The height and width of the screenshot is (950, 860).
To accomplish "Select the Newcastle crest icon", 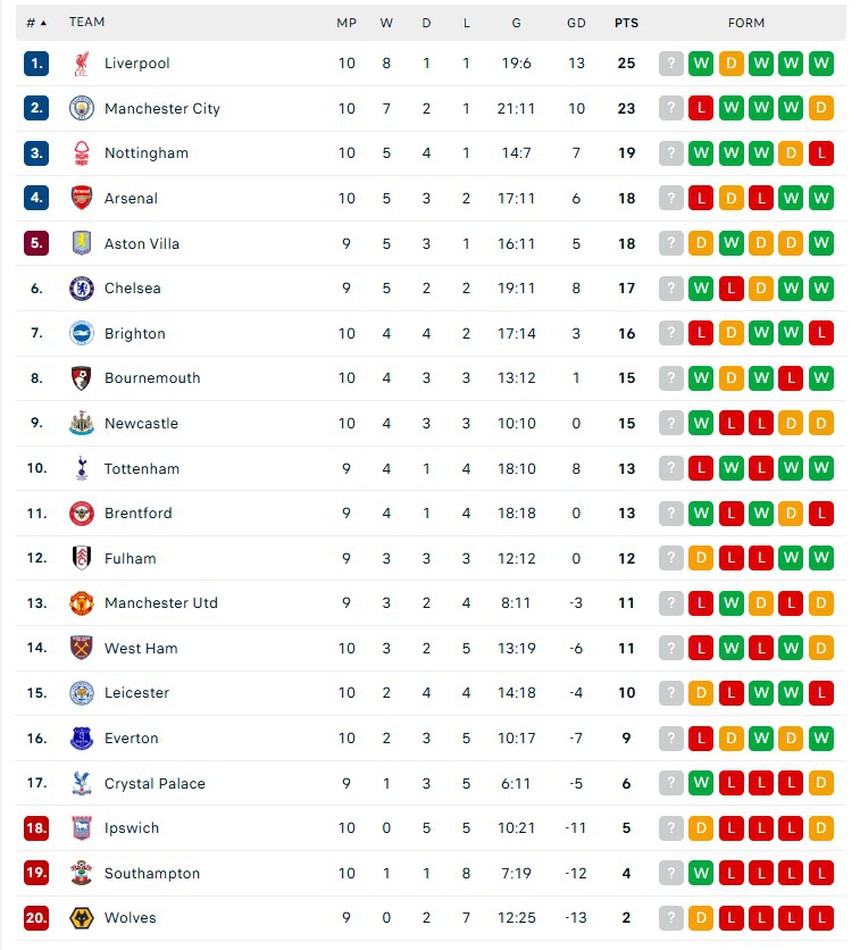I will [83, 423].
